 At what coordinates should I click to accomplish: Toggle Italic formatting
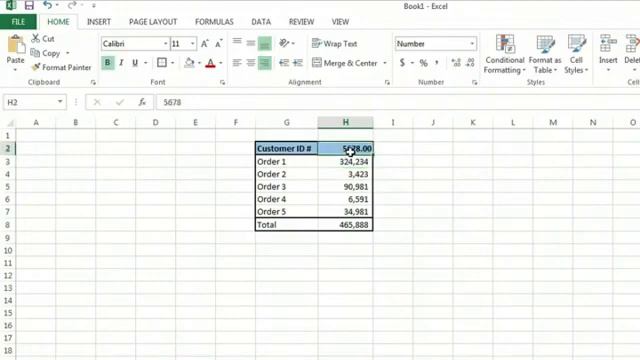pyautogui.click(x=121, y=63)
